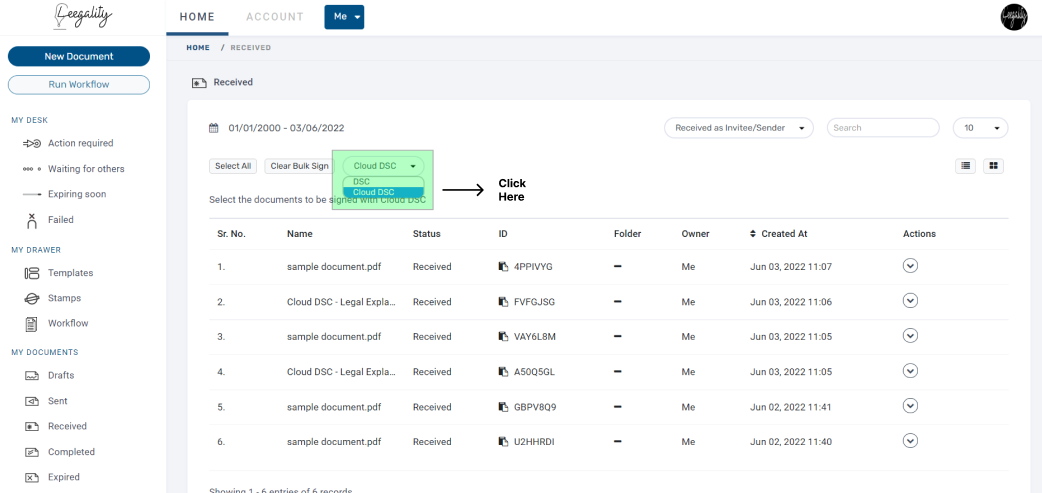Image resolution: width=1042 pixels, height=493 pixels.
Task: Open the Me account dropdown
Action: (344, 17)
